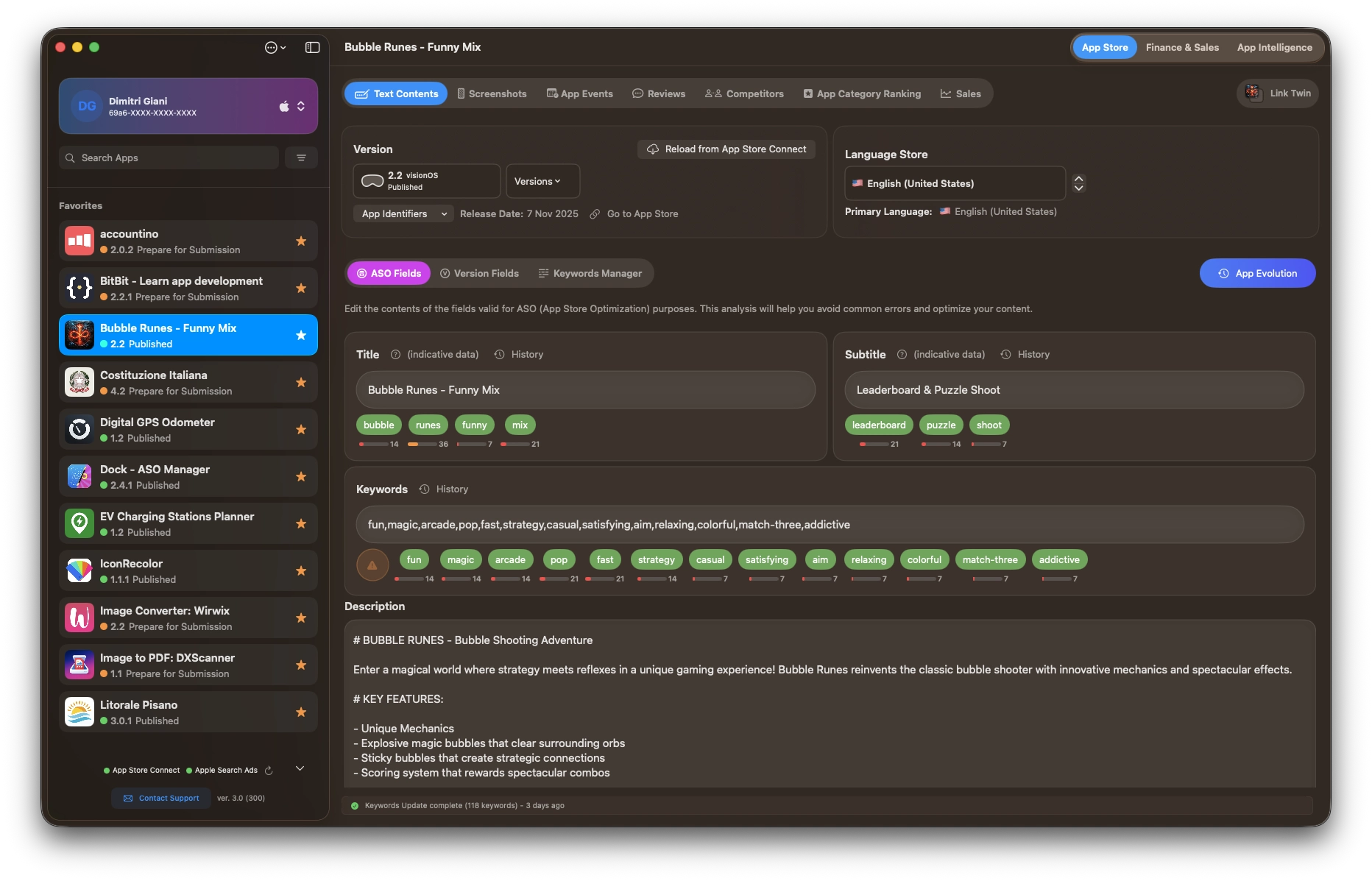1372x881 pixels.
Task: Expand the App Identifiers menu
Action: [403, 213]
